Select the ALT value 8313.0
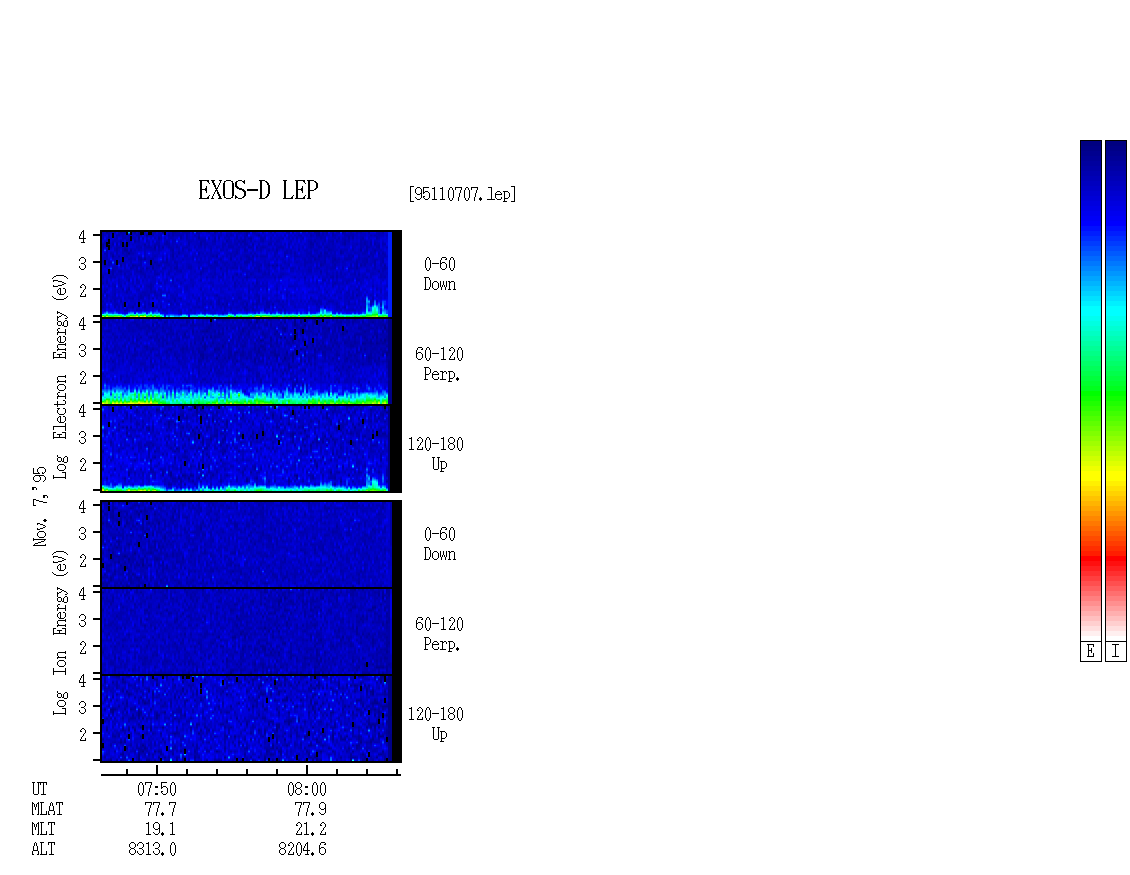Viewport: 1130px width, 875px height. pyautogui.click(x=152, y=850)
